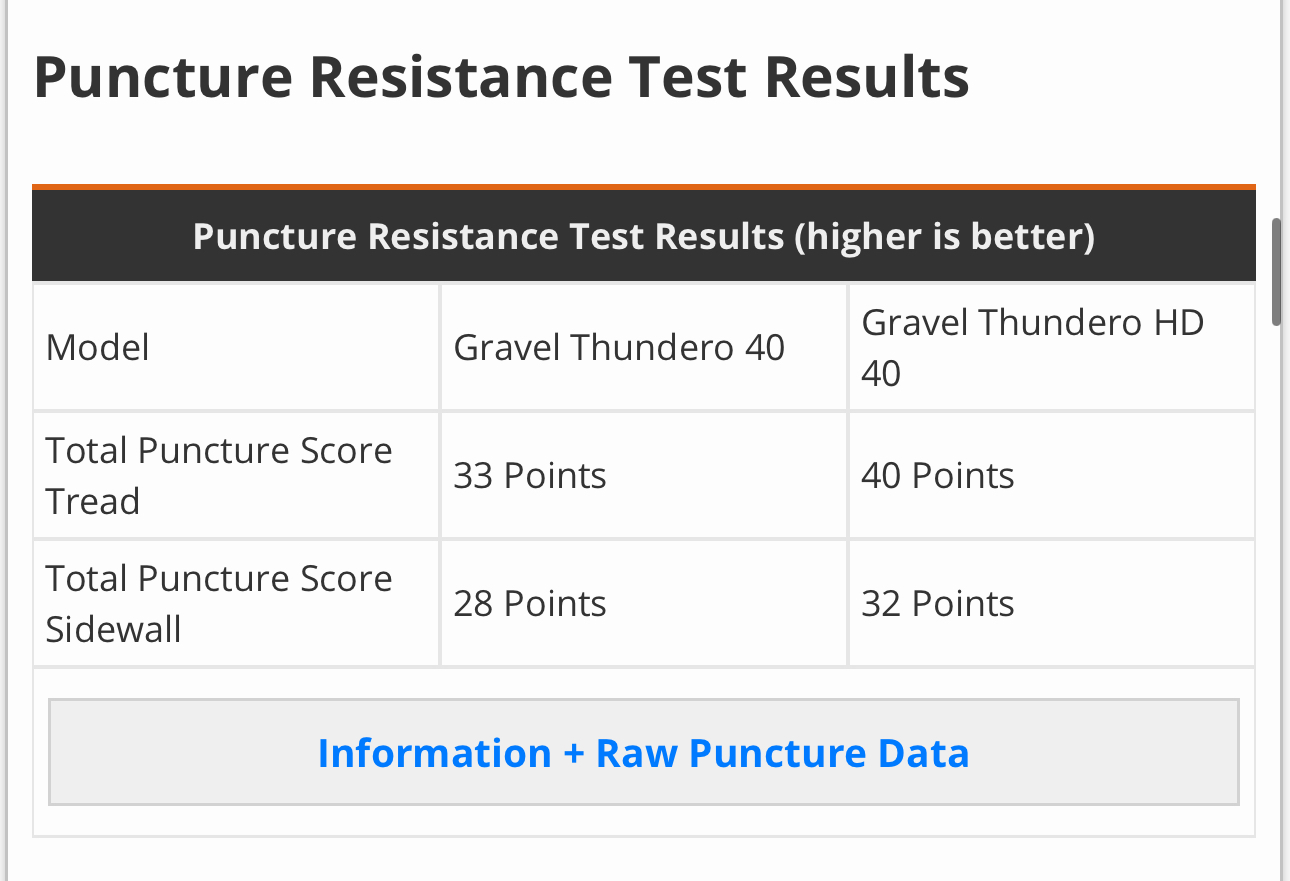Click empty area below the results table
Image resolution: width=1290 pixels, height=881 pixels.
(x=643, y=860)
